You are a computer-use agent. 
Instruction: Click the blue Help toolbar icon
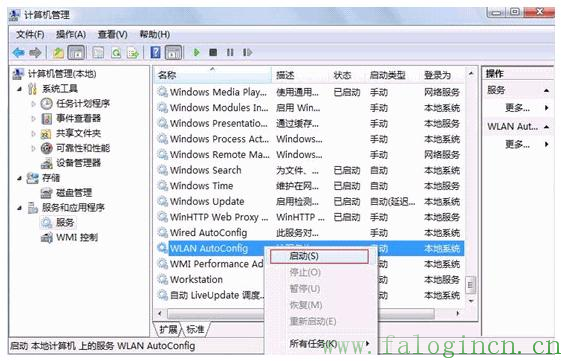coord(155,52)
